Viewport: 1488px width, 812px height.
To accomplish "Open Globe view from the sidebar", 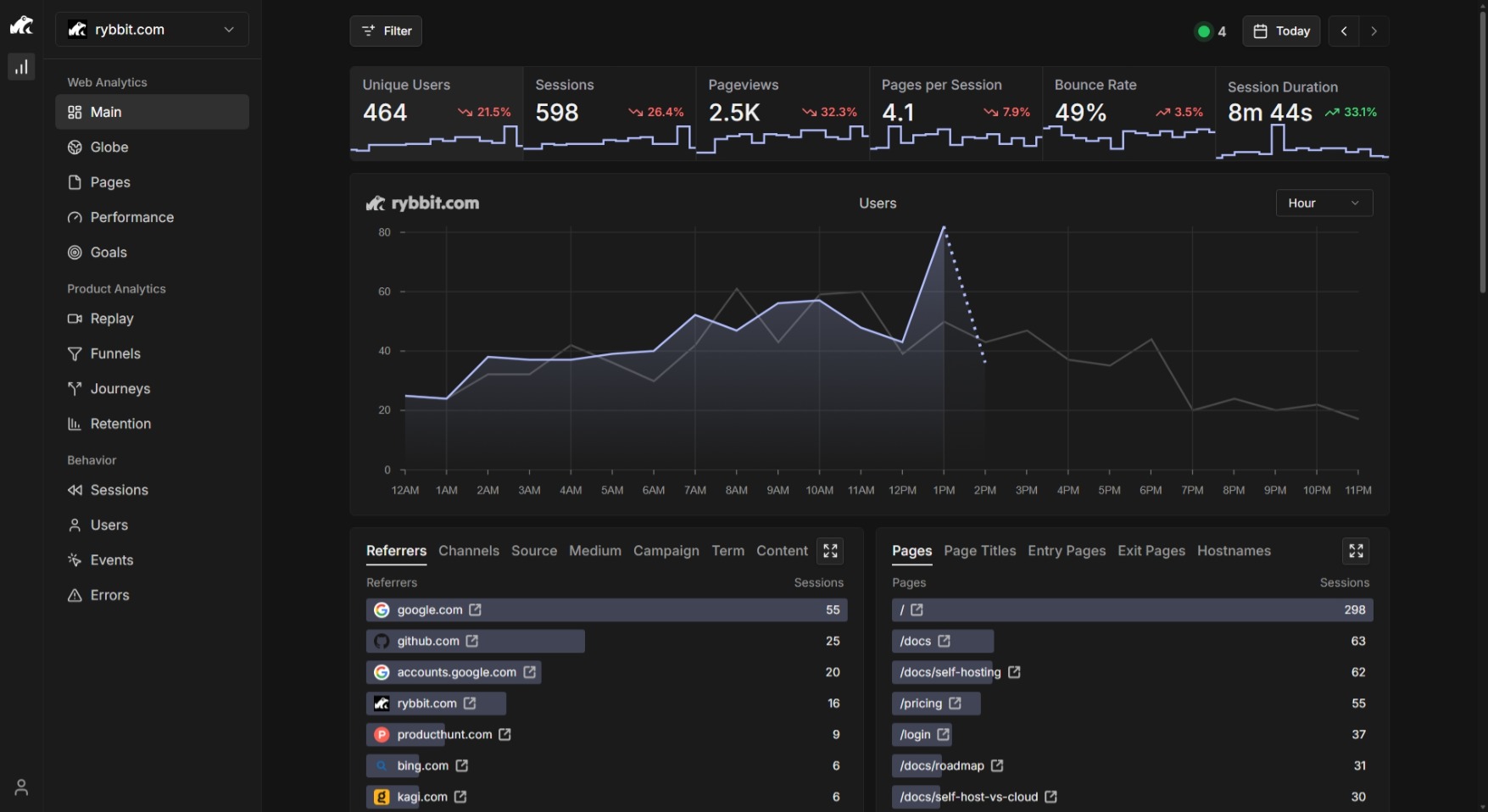I will (109, 147).
